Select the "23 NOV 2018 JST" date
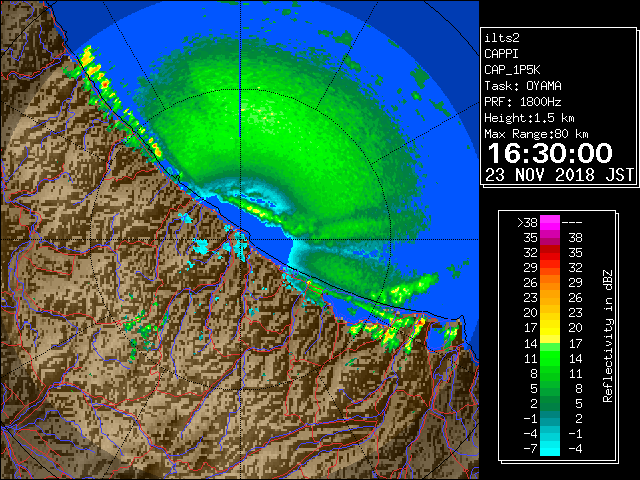The height and width of the screenshot is (480, 640). [560, 175]
